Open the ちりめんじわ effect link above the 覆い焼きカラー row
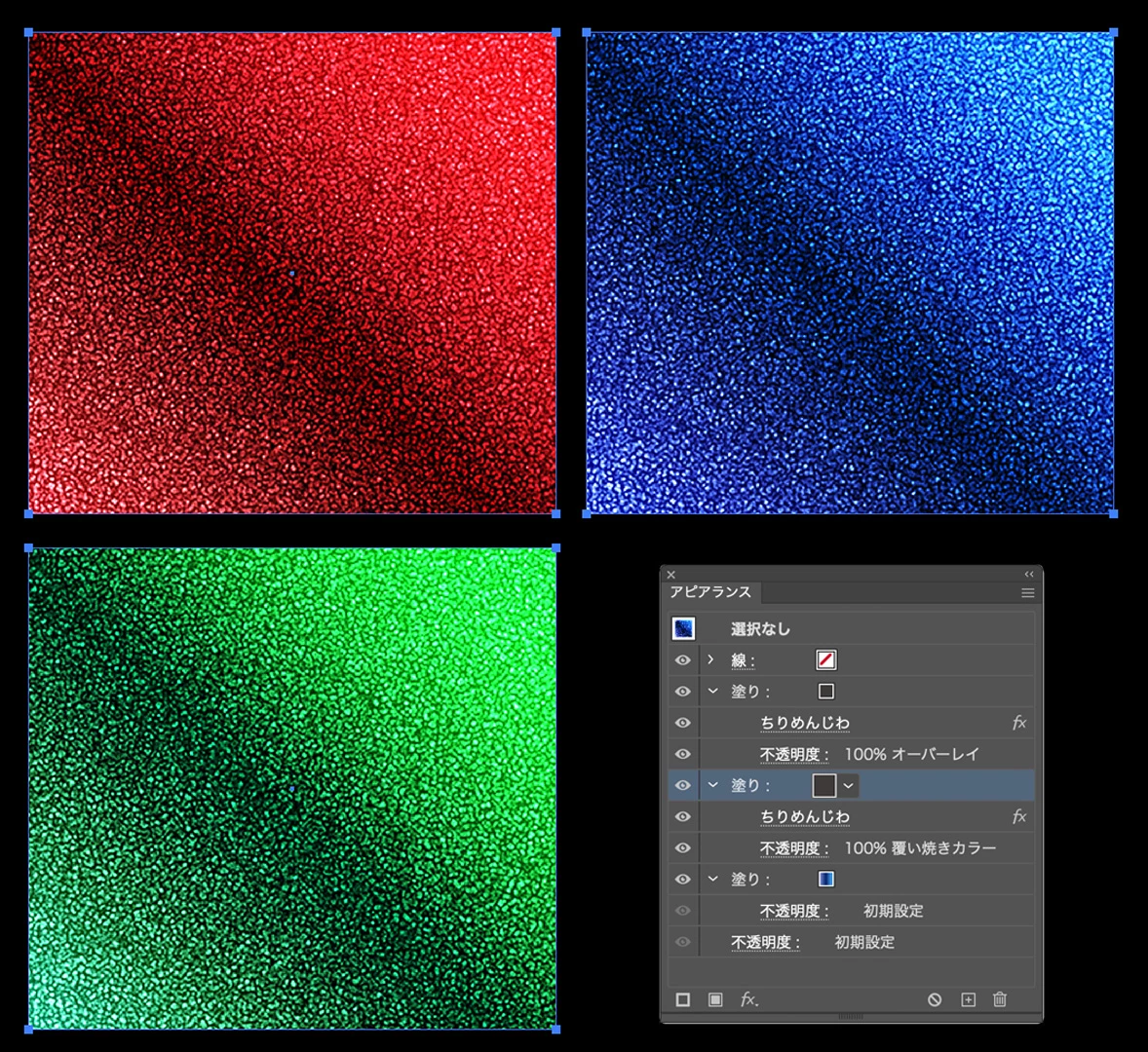 click(805, 816)
